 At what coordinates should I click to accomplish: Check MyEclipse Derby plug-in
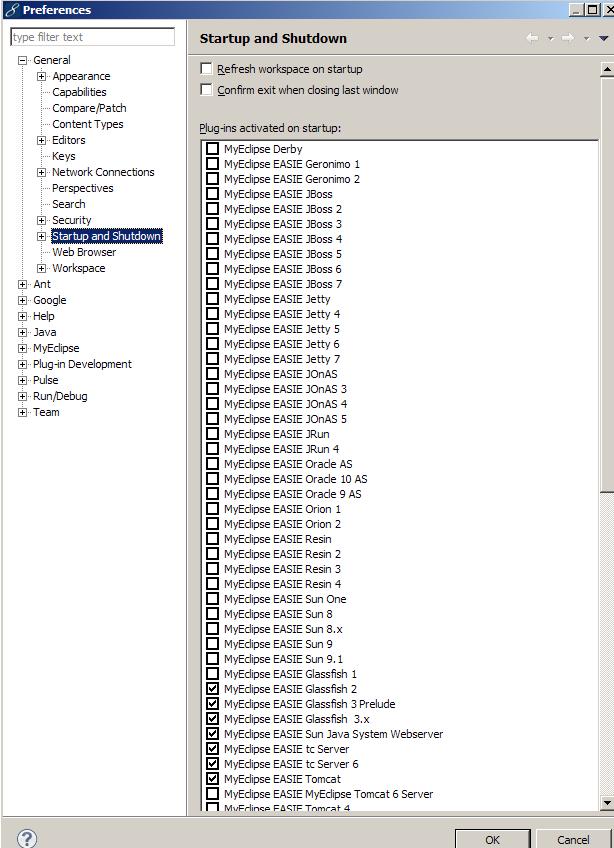pyautogui.click(x=213, y=149)
